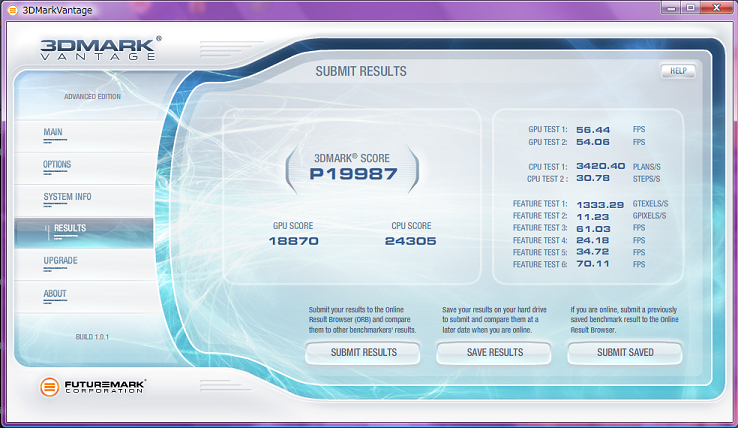Minimize the 3DMarkVantage window

(672, 8)
